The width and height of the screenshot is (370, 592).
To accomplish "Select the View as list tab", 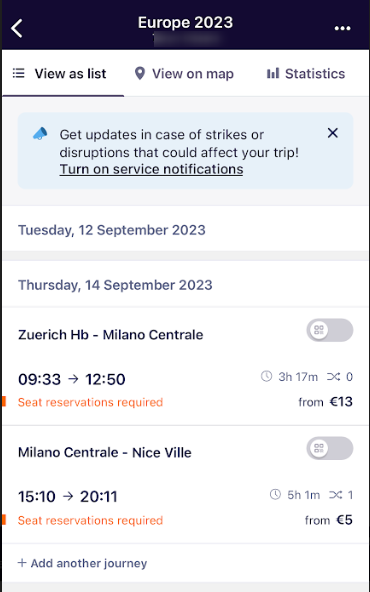I will (63, 73).
